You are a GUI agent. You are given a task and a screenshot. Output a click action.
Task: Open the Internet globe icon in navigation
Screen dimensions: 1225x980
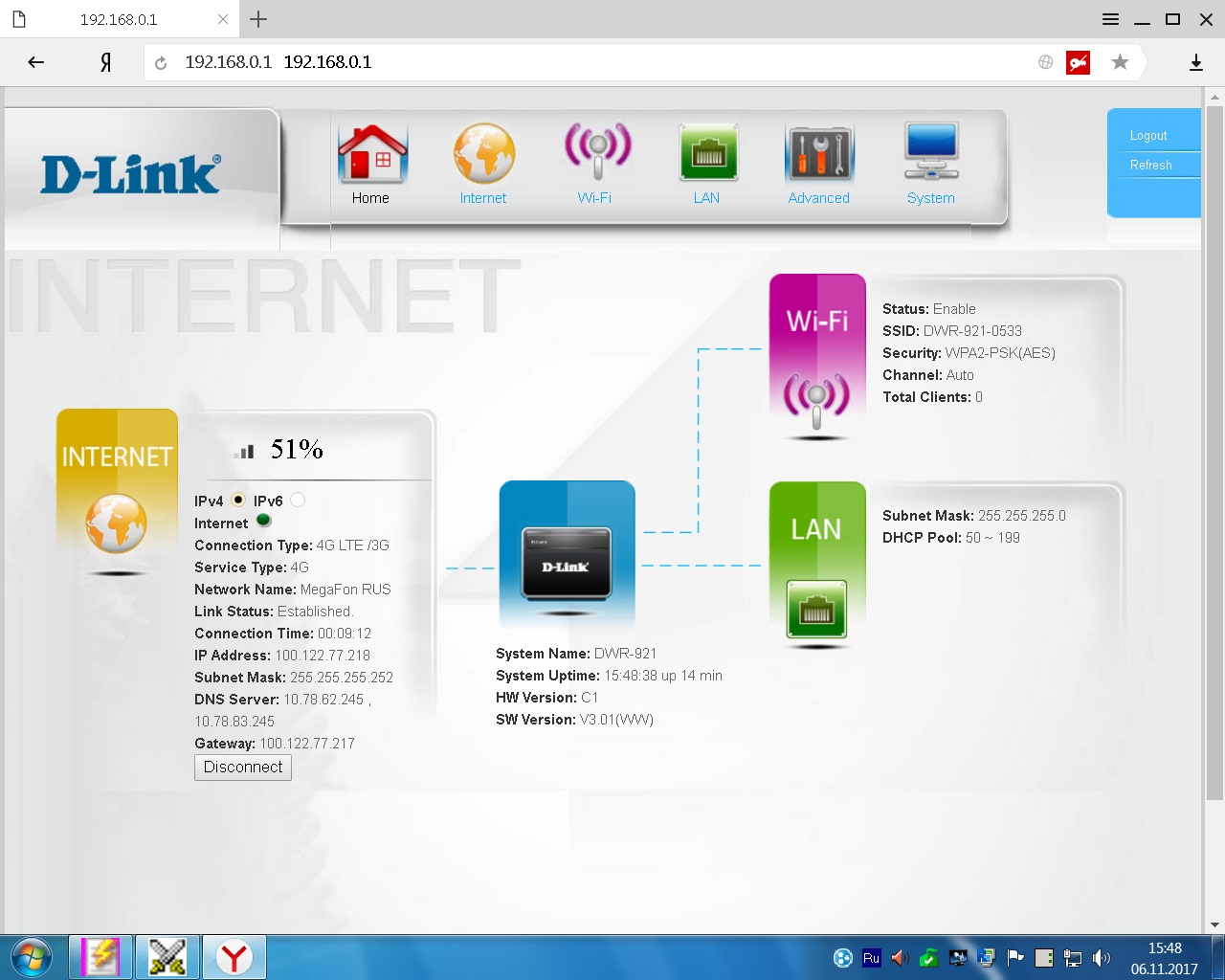[x=484, y=154]
